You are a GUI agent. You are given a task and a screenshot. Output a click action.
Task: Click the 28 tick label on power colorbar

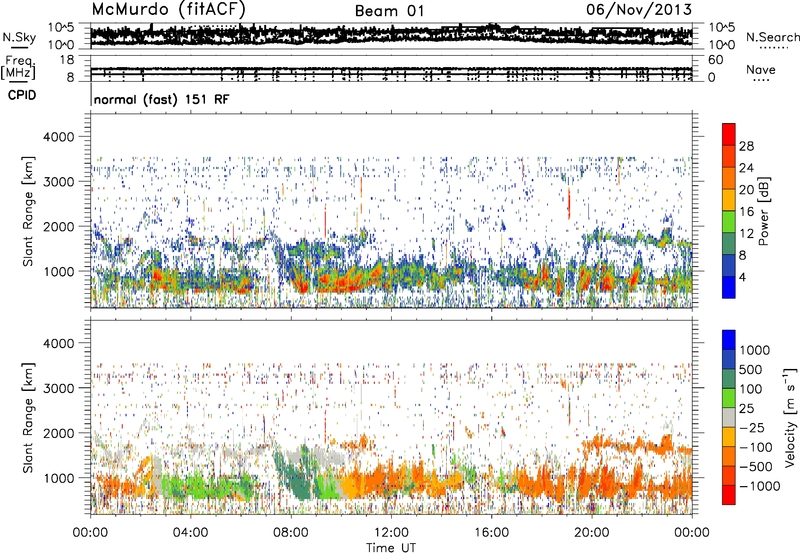tap(746, 146)
